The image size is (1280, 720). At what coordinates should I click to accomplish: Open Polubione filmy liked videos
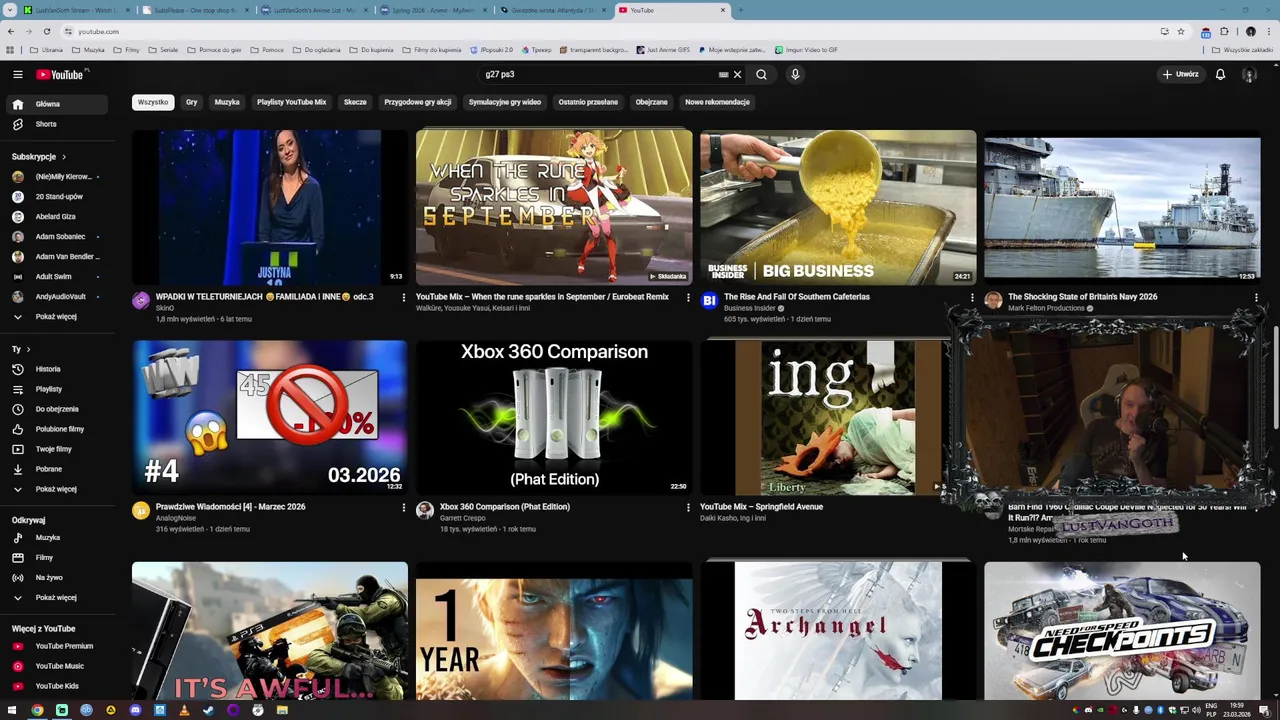[56, 429]
